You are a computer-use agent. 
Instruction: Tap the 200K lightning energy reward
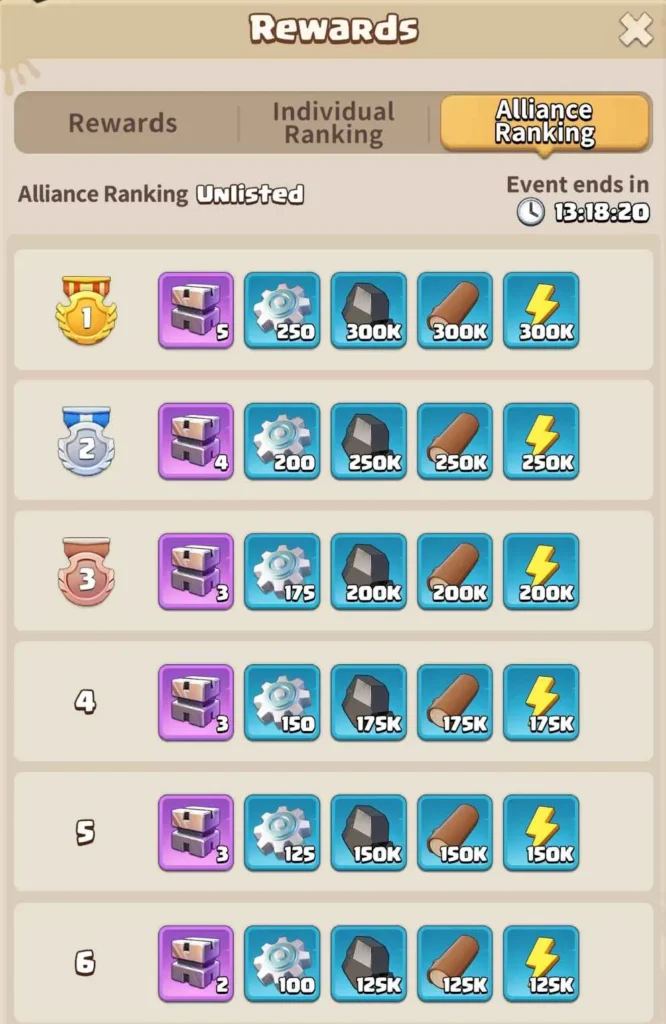pyautogui.click(x=541, y=571)
